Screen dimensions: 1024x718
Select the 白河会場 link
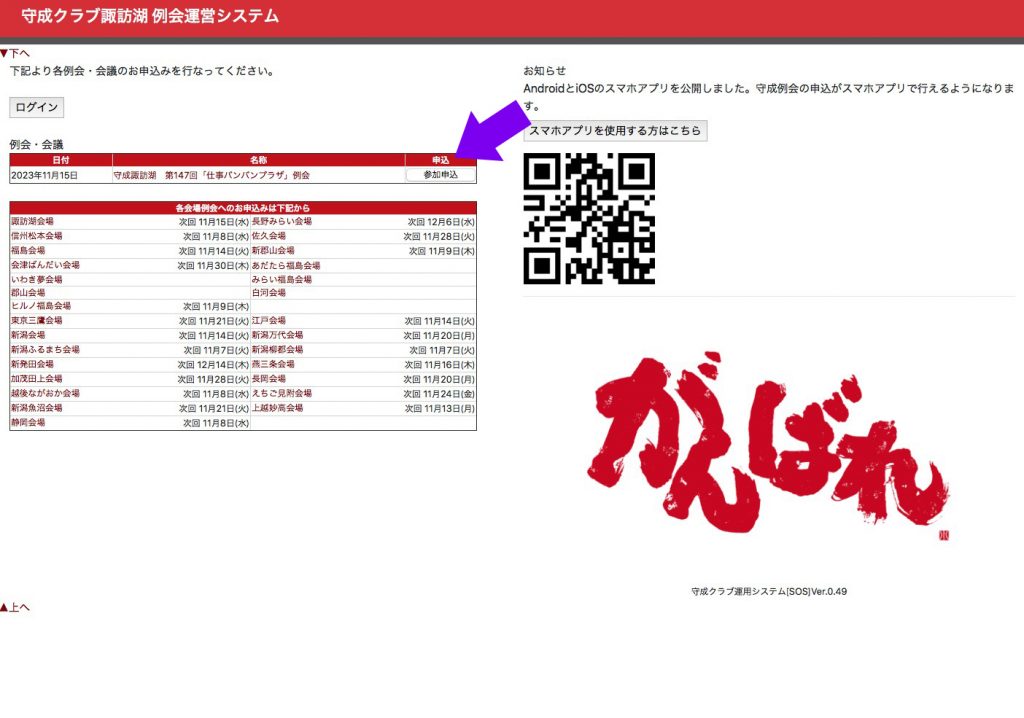[x=269, y=293]
